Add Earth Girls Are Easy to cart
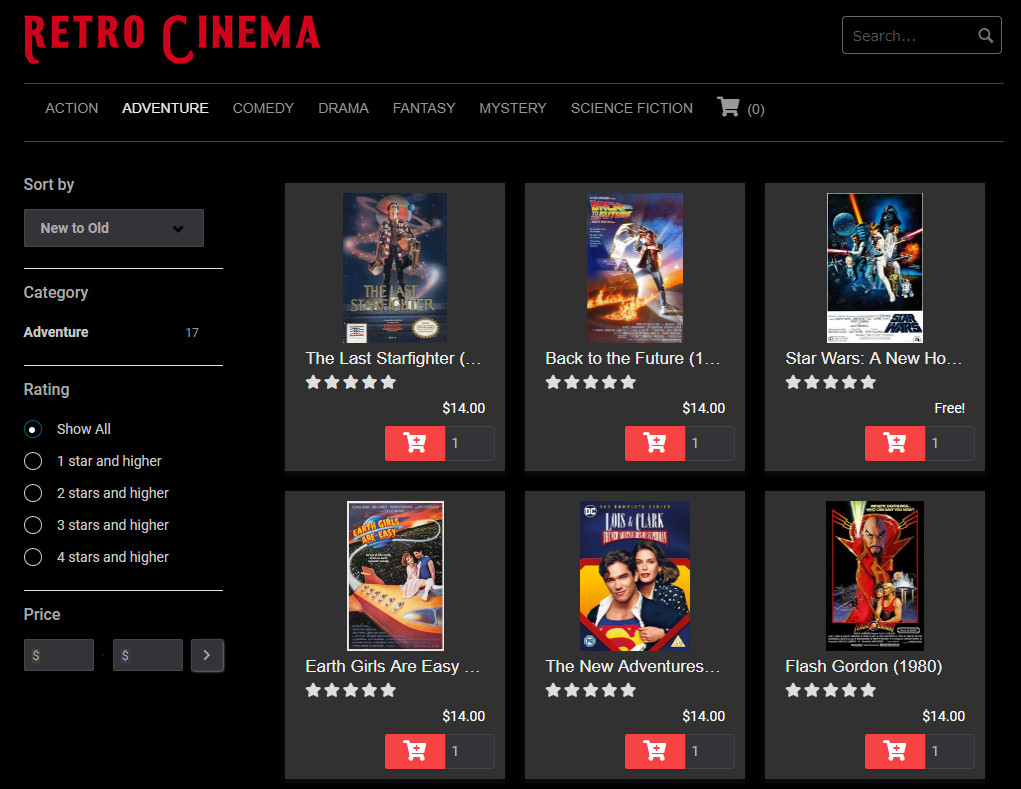Screen dimensions: 1021x789 [415, 751]
